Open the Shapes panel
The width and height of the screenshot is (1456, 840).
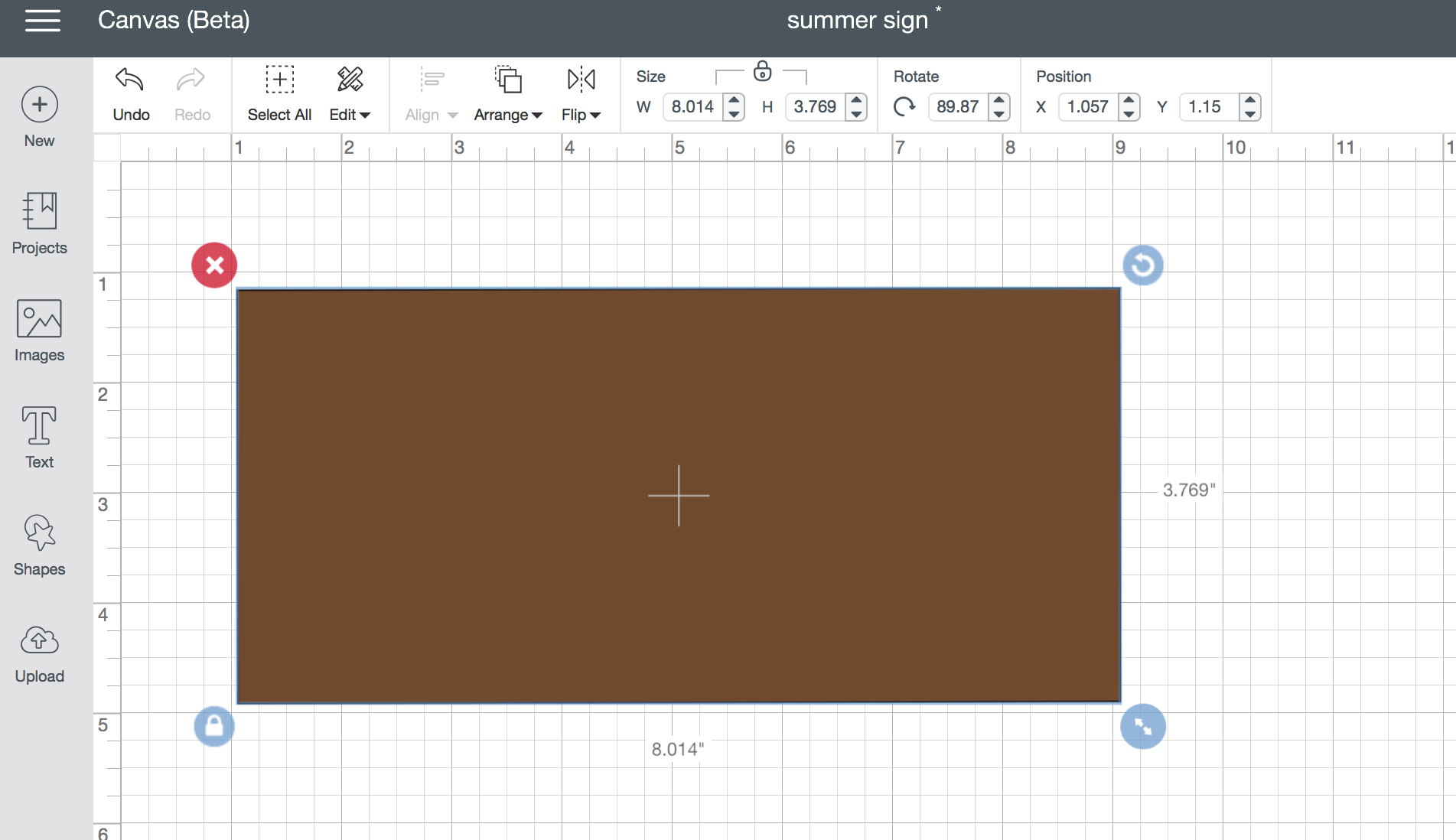click(39, 545)
